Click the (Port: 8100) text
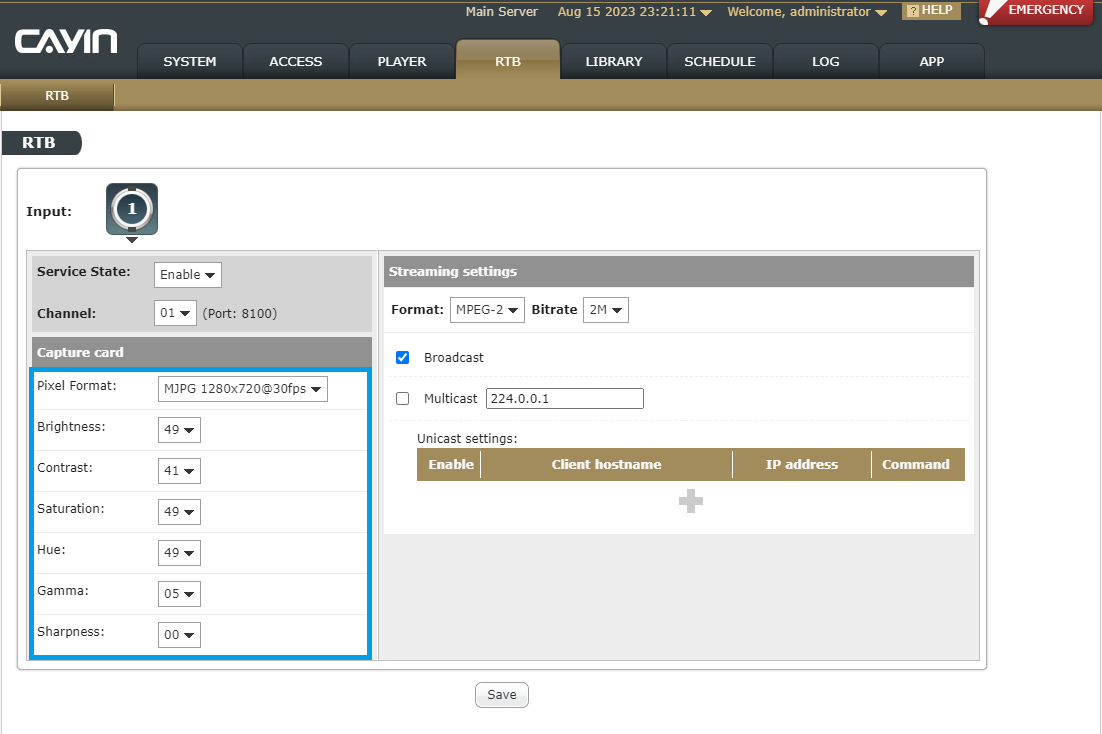Image resolution: width=1102 pixels, height=734 pixels. [x=240, y=314]
